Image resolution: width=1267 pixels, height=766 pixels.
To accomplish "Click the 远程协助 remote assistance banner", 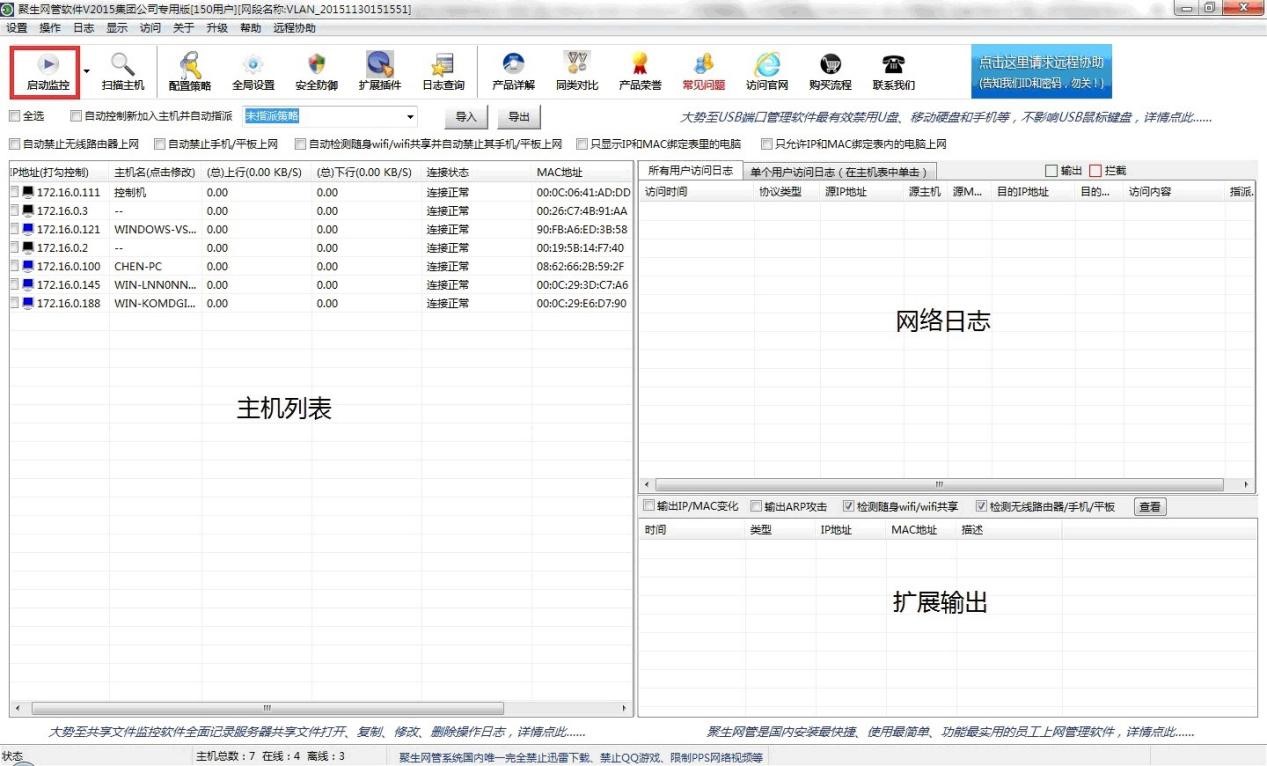I will pyautogui.click(x=1041, y=71).
